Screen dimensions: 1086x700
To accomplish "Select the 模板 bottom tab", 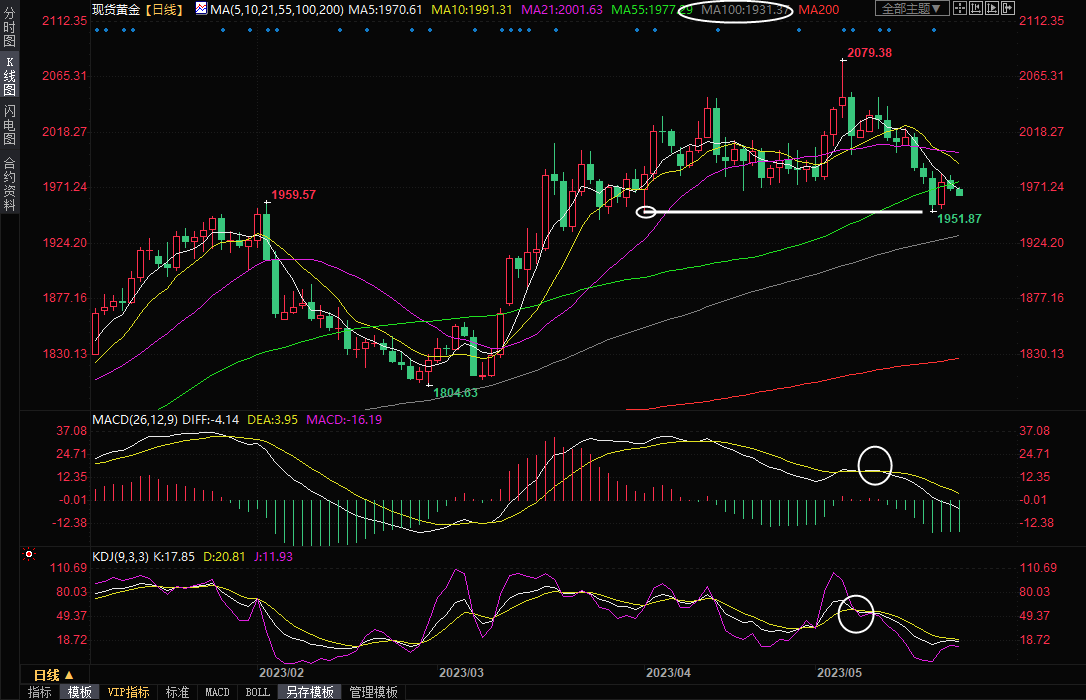I will point(80,692).
